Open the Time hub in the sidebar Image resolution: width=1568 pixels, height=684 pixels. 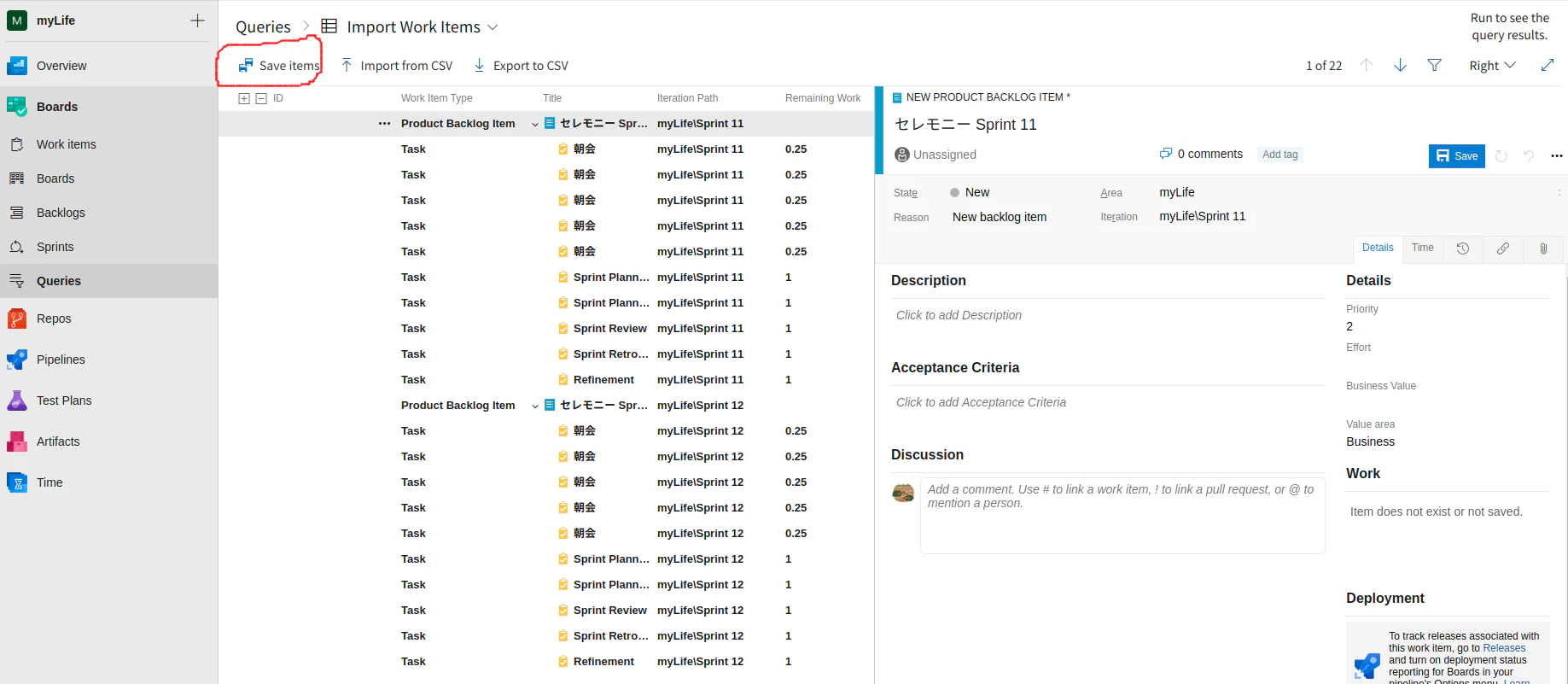(x=50, y=482)
